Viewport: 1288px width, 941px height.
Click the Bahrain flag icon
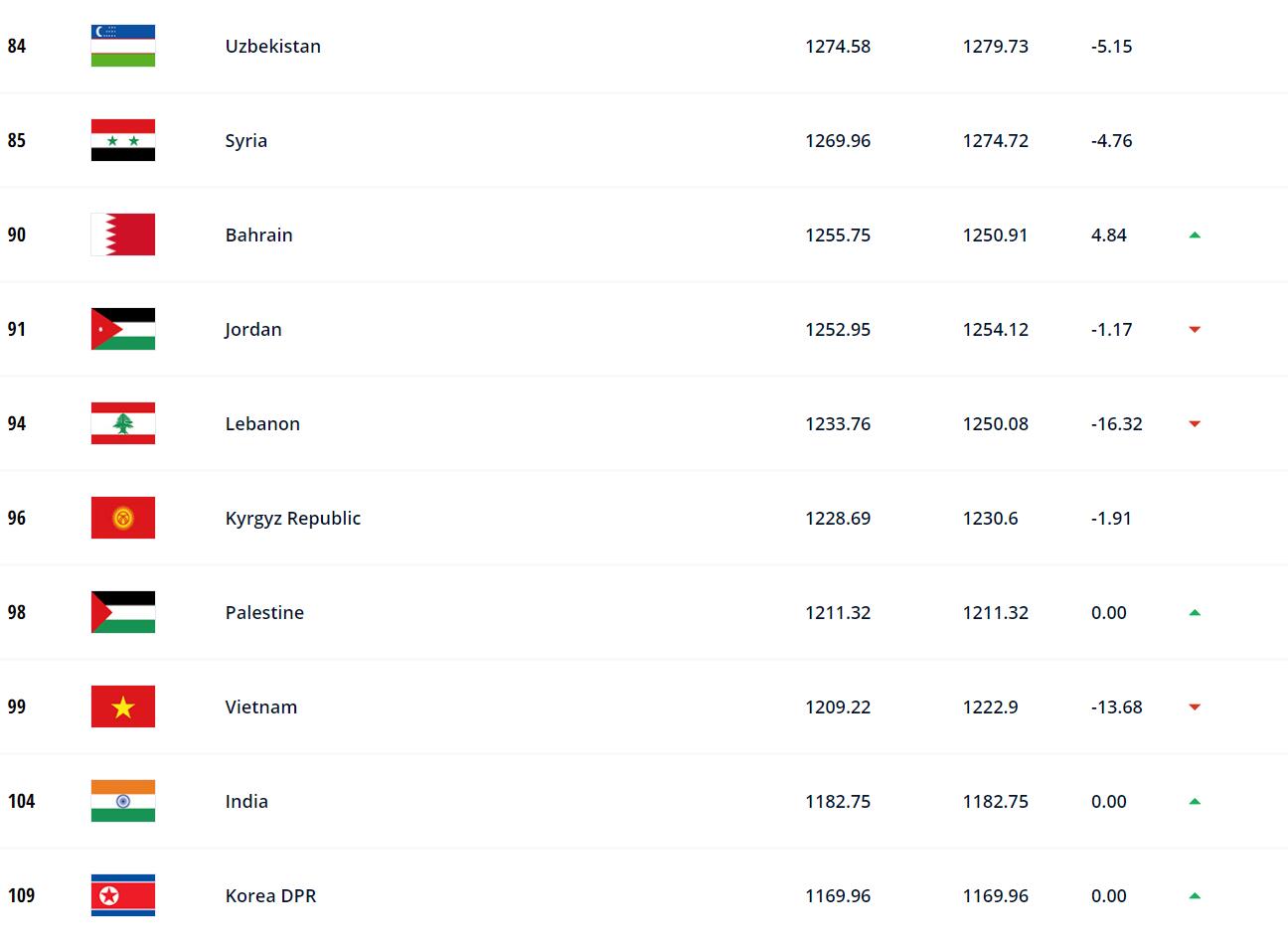tap(123, 235)
